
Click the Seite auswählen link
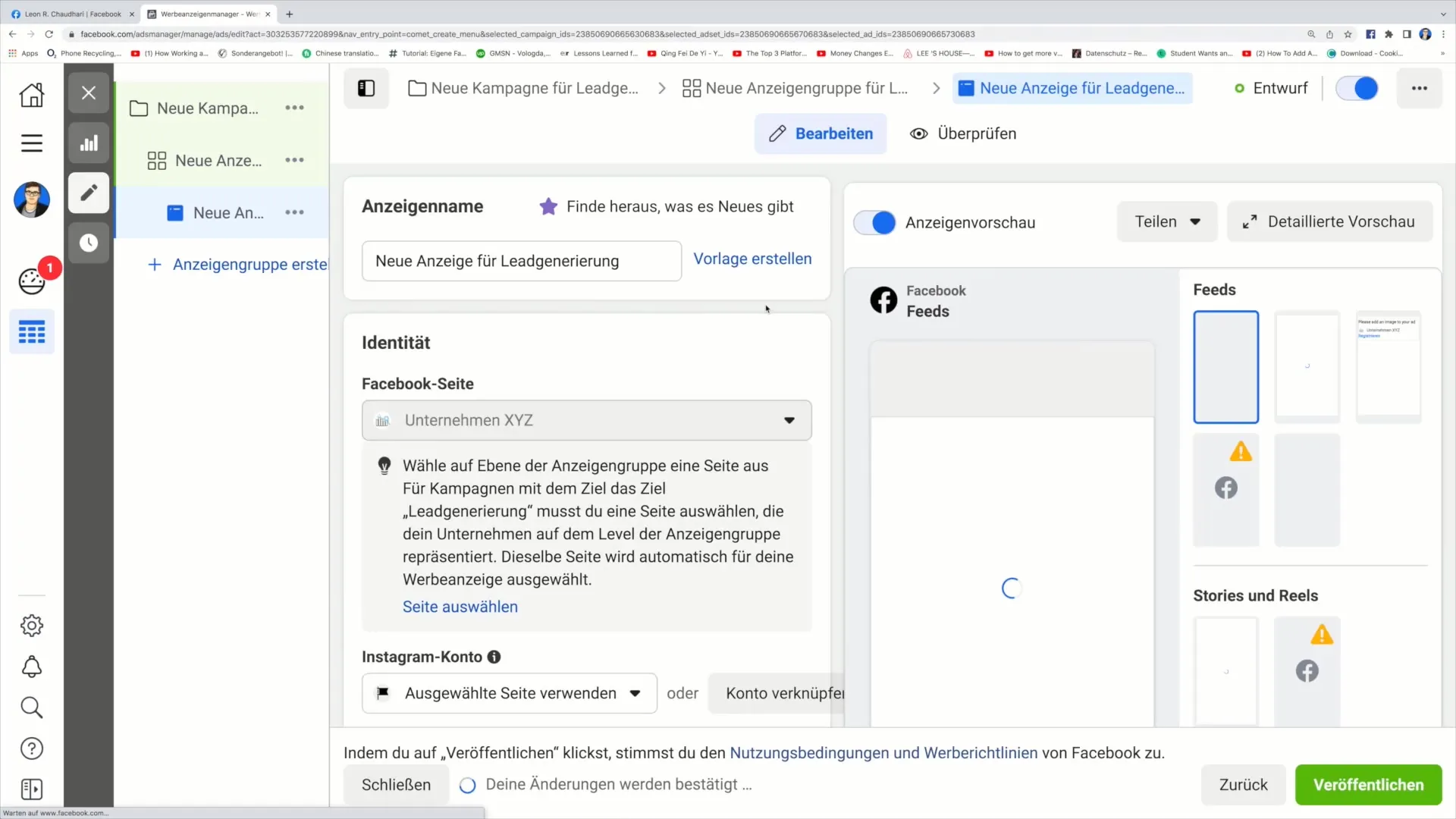(x=460, y=606)
